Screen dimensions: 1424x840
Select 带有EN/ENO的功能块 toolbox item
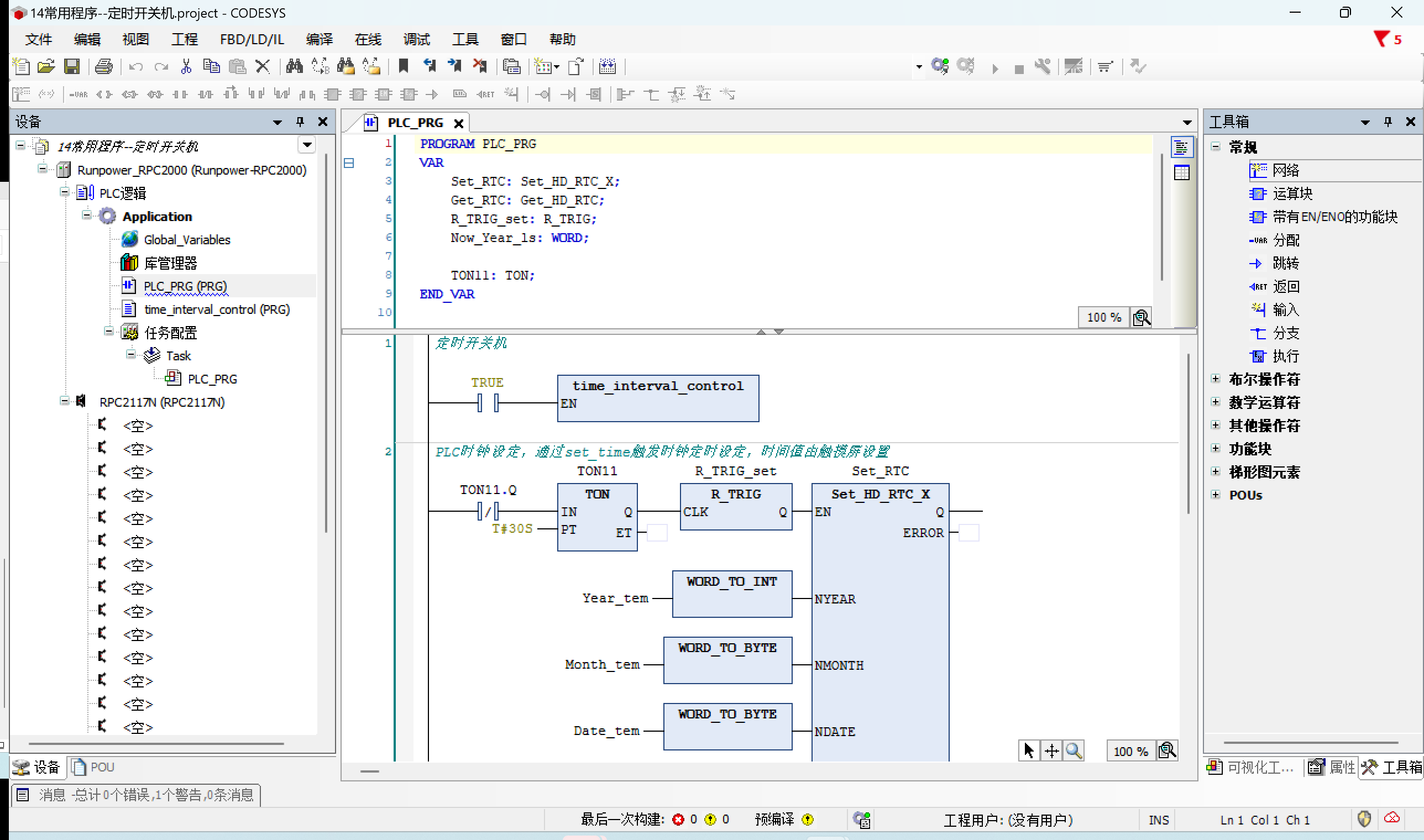coord(1323,217)
